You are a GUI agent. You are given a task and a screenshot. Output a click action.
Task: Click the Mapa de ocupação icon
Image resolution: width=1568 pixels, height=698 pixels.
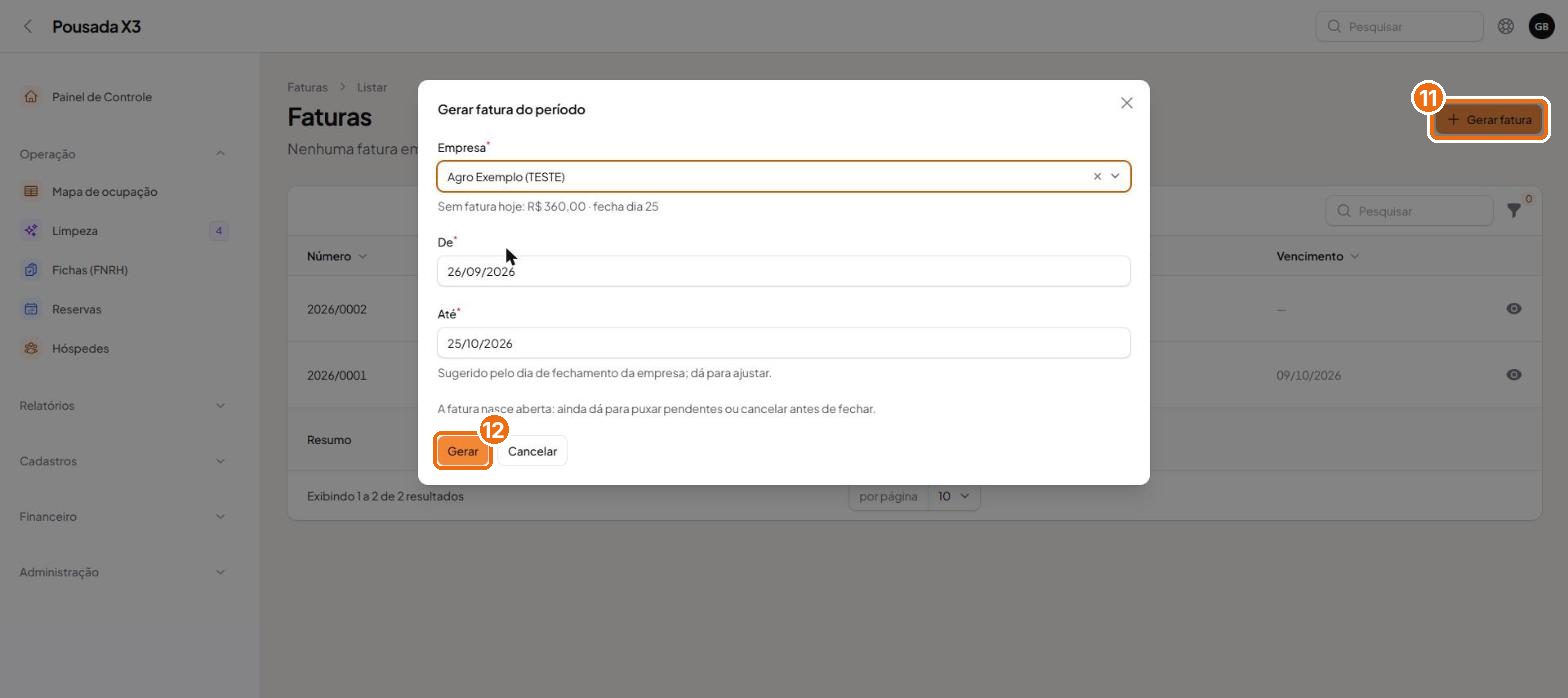point(31,192)
